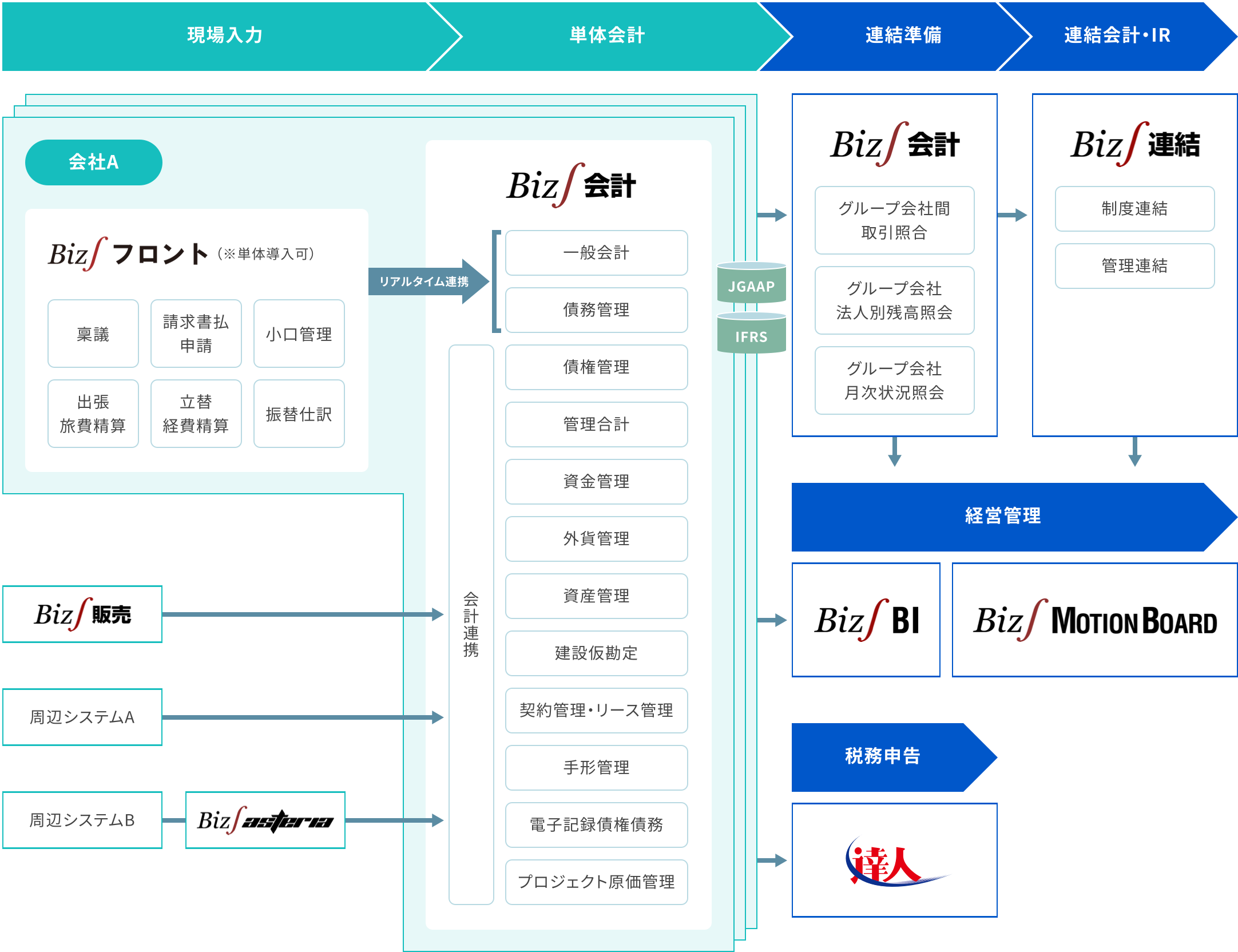Open the Biz∫ BI logo box
Viewport: 1238px width, 952px height.
point(866,620)
